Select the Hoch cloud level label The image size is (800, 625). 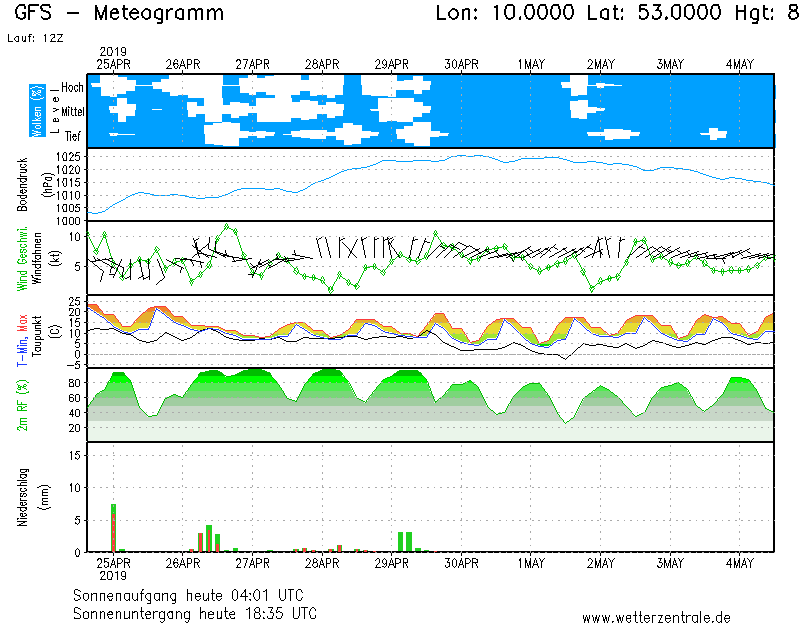point(72,88)
